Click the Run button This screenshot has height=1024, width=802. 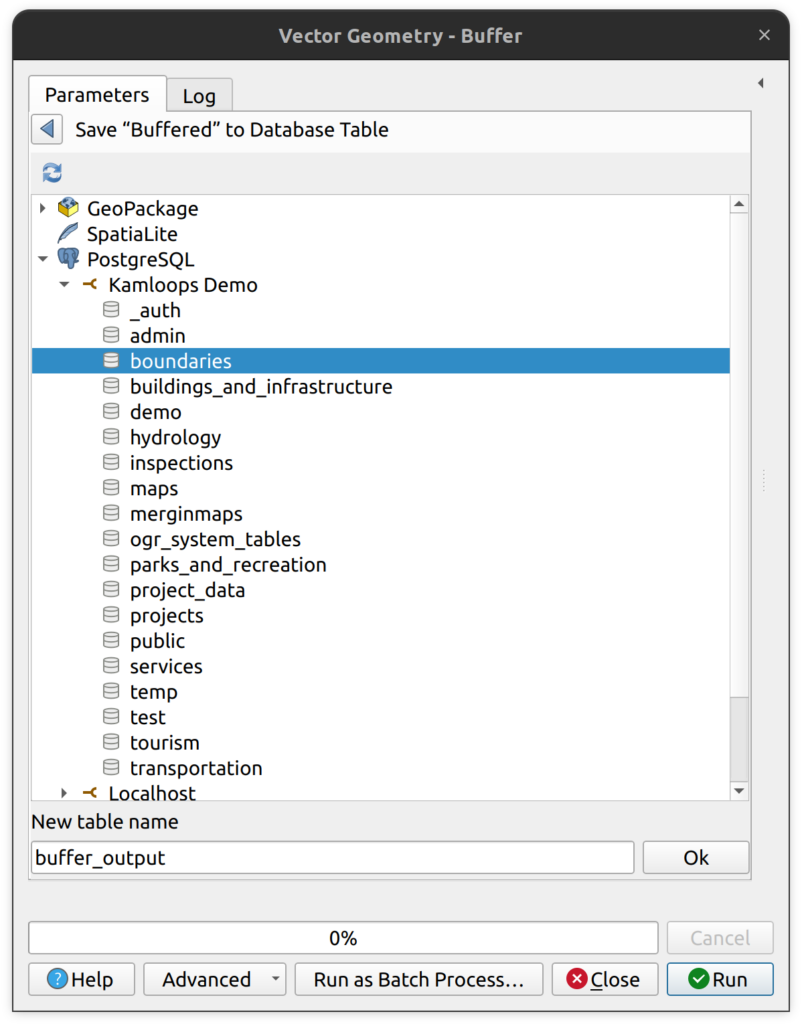tap(720, 980)
